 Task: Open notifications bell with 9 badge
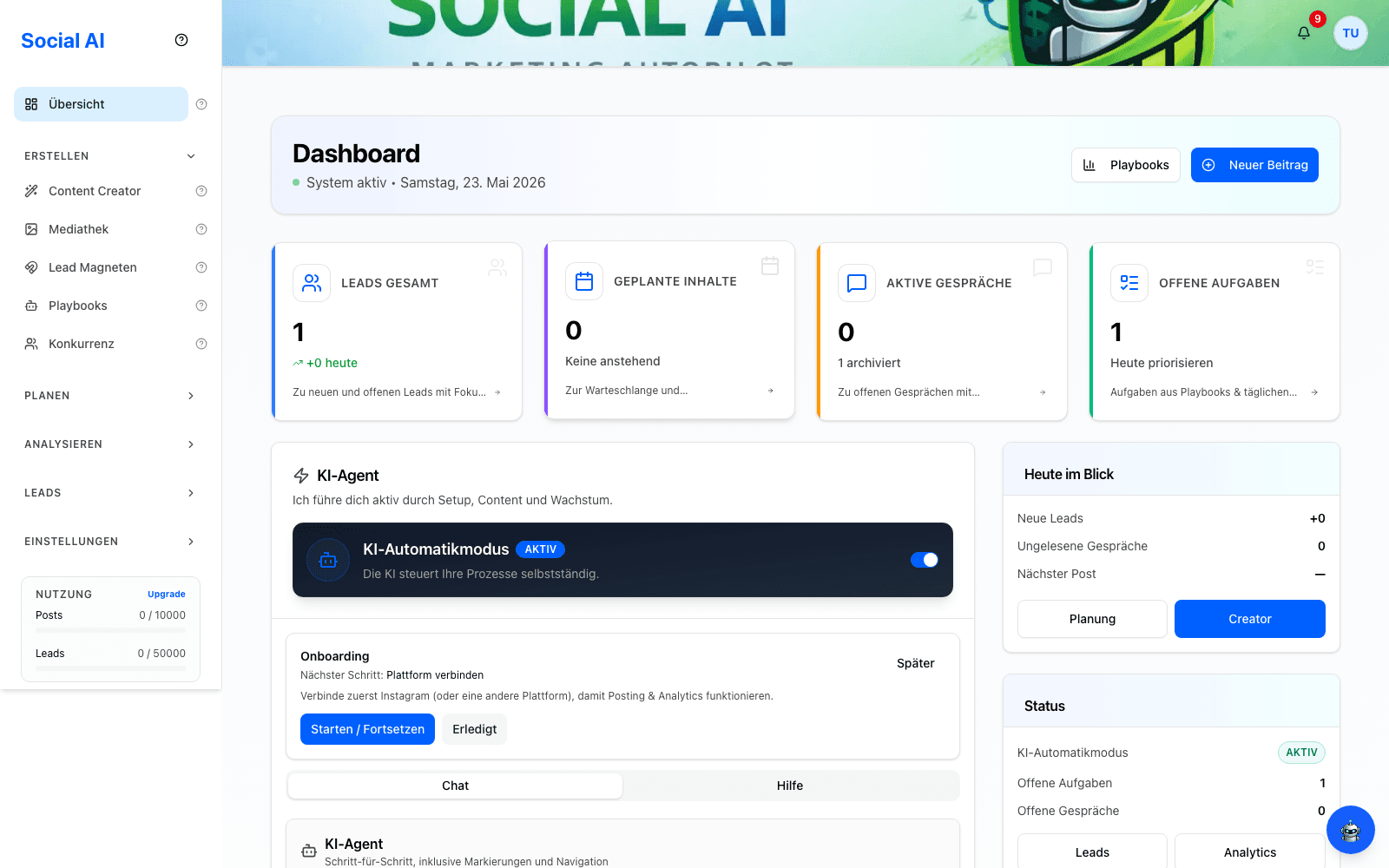[1304, 33]
